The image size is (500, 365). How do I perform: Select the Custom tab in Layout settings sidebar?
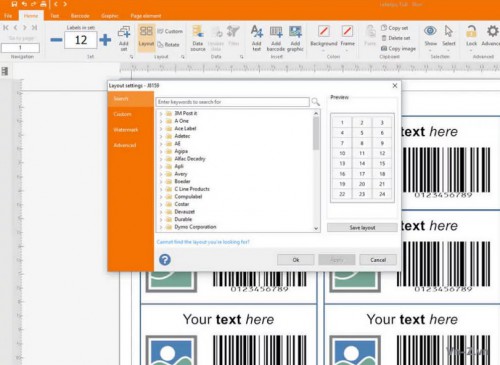pyautogui.click(x=122, y=114)
